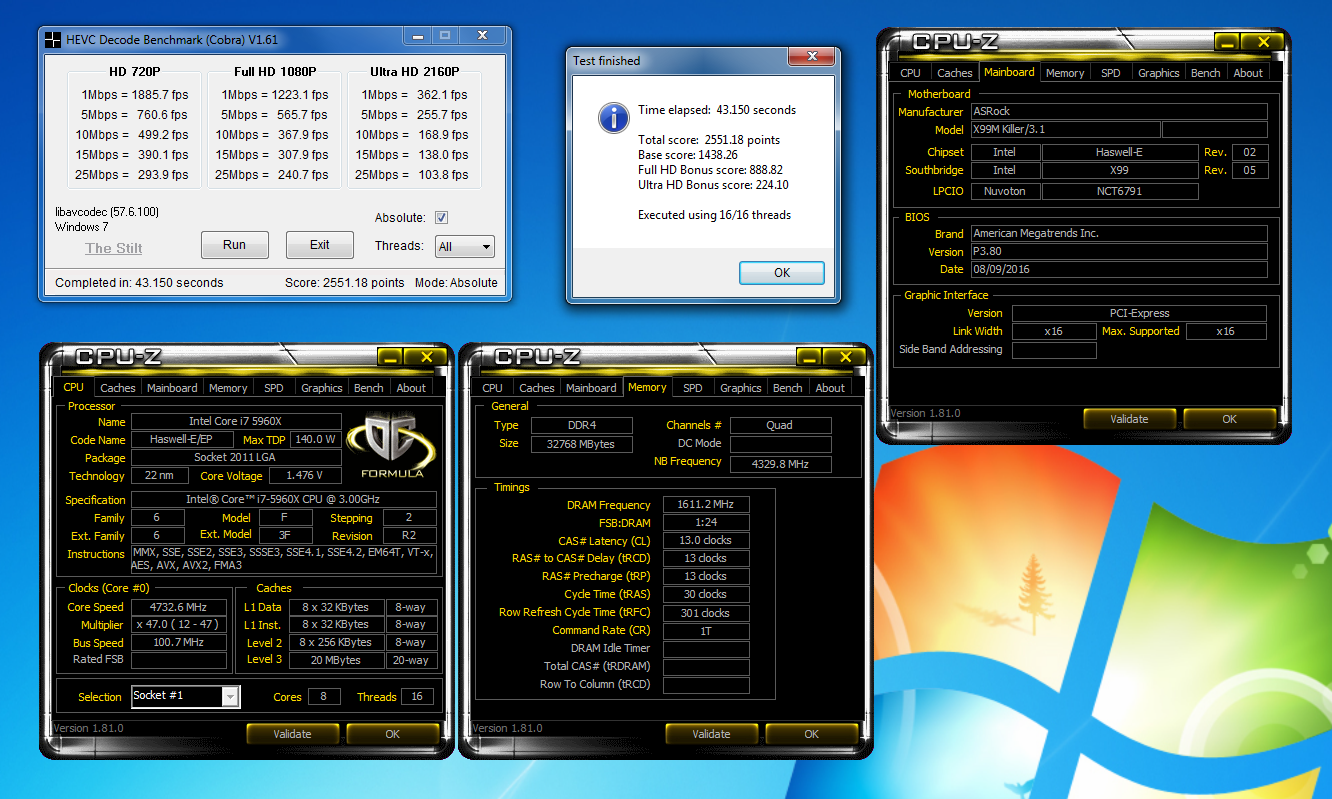Open the Threads dropdown set to All
This screenshot has height=799, width=1332.
coord(465,246)
